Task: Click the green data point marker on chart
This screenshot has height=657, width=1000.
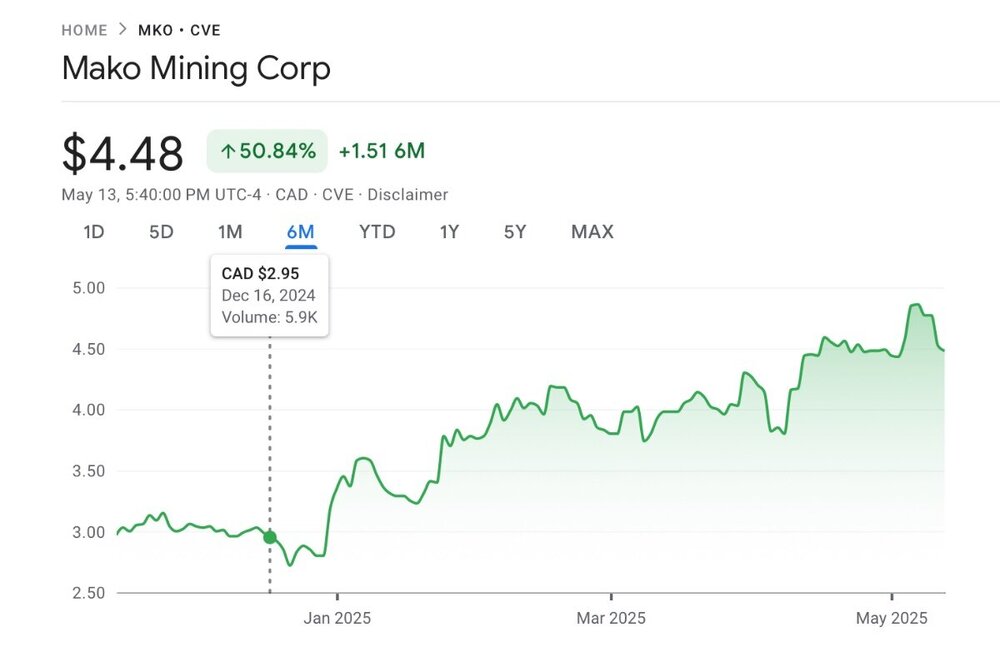Action: tap(270, 537)
